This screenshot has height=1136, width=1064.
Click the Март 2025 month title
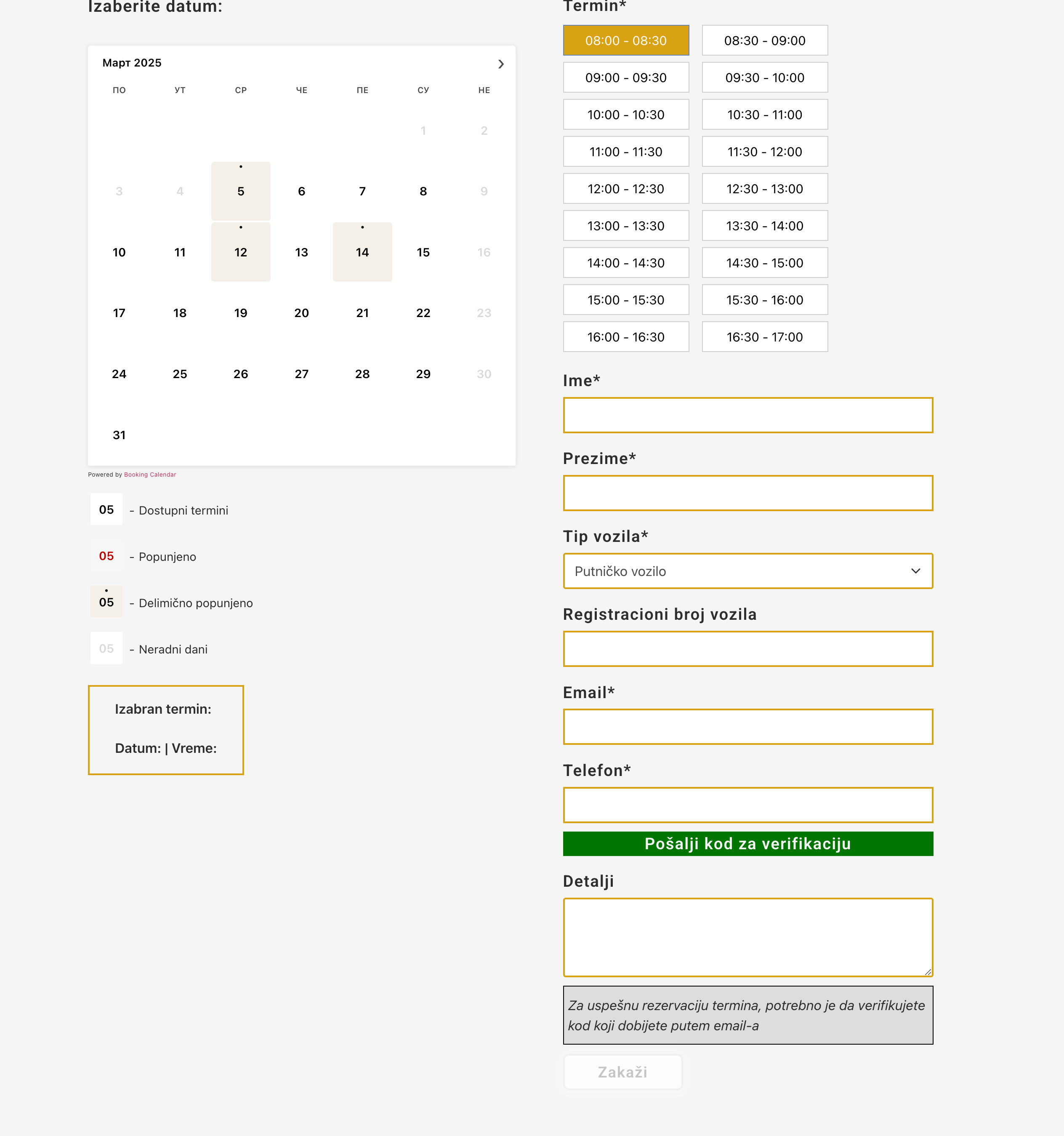click(132, 63)
